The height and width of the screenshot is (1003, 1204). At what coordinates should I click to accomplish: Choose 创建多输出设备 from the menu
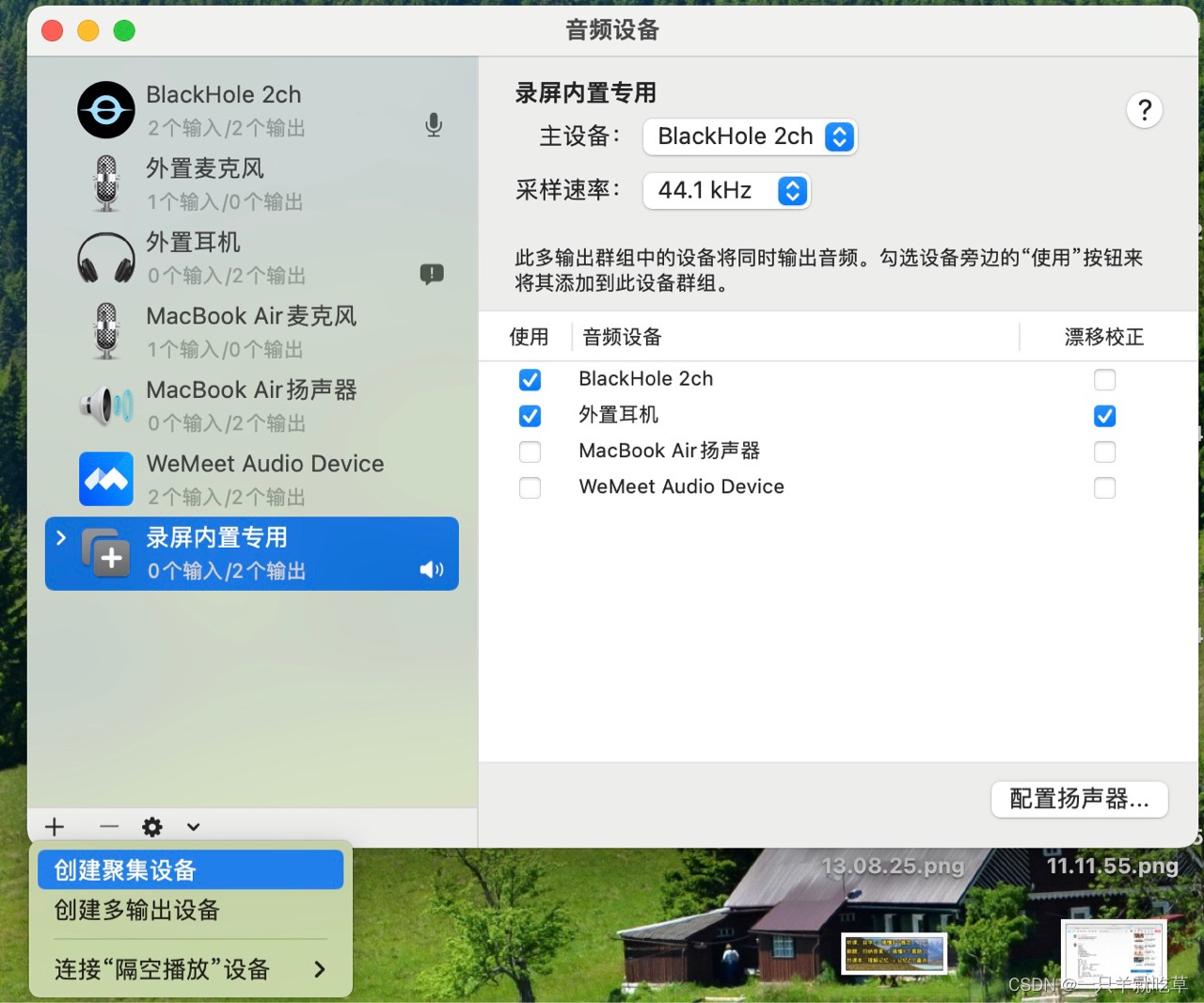pyautogui.click(x=191, y=910)
